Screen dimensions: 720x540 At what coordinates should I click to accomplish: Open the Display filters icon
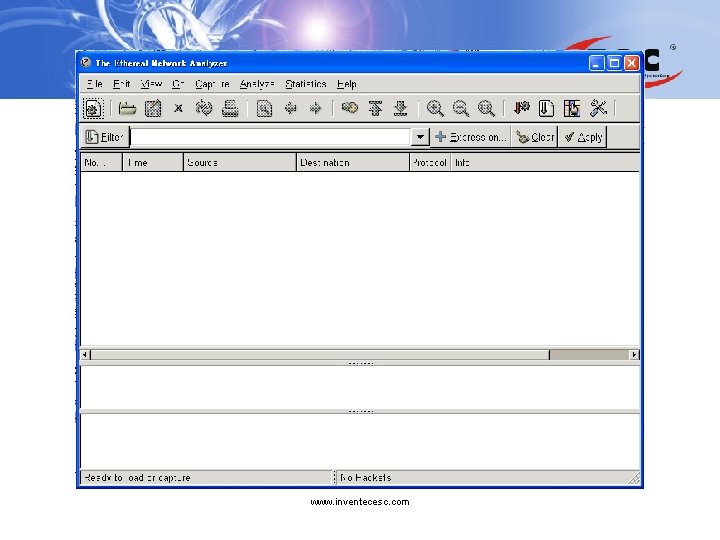(x=546, y=108)
